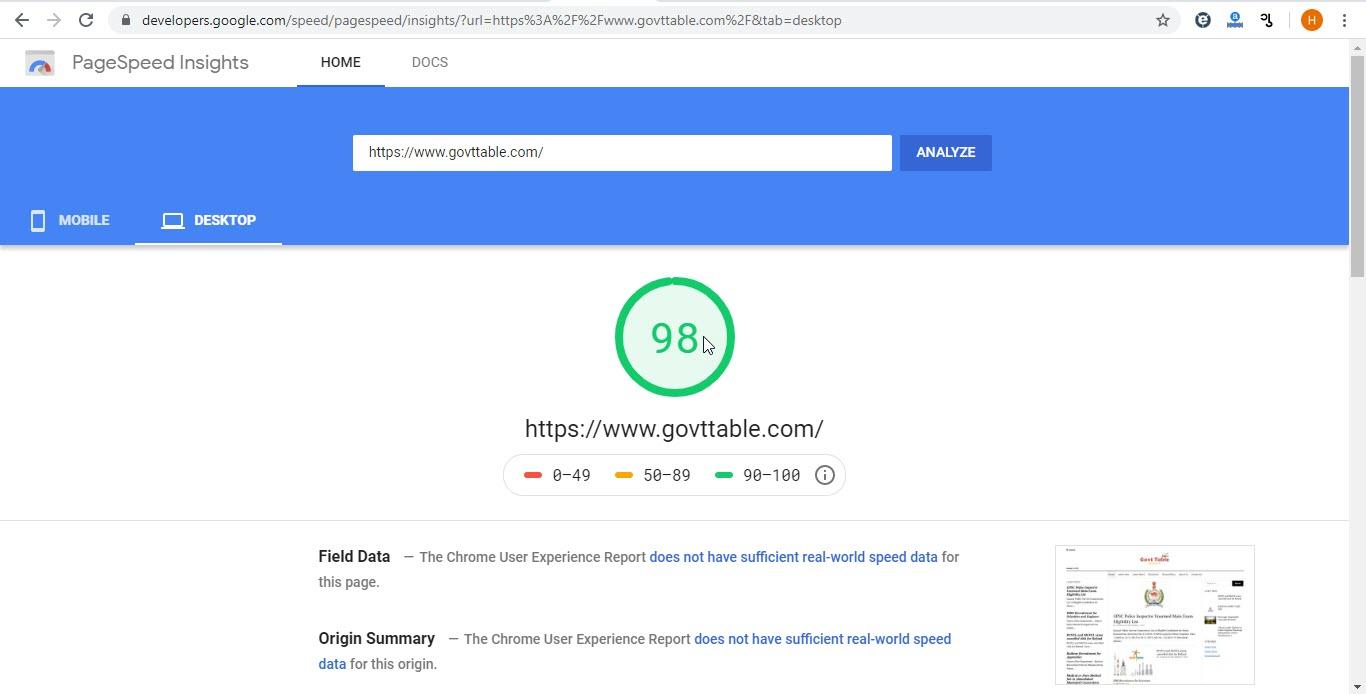The height and width of the screenshot is (694, 1366).
Task: Click the blue letter-a extension icon
Action: 1235,19
